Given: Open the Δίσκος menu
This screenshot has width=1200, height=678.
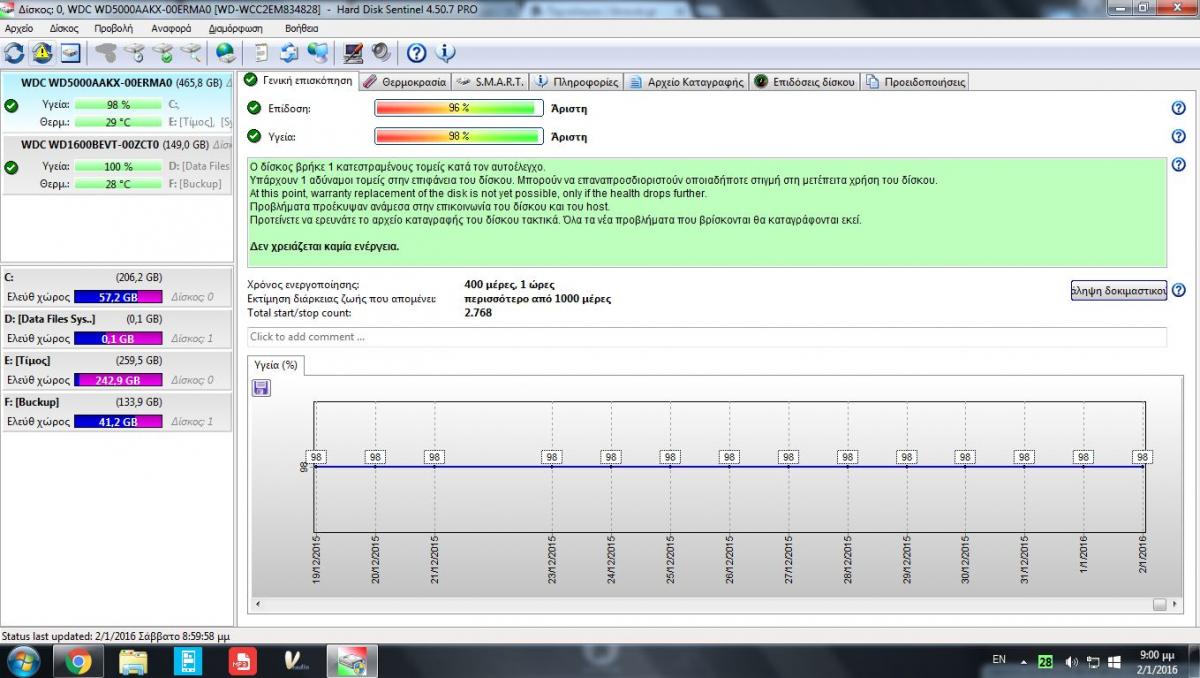Looking at the screenshot, I should [64, 28].
